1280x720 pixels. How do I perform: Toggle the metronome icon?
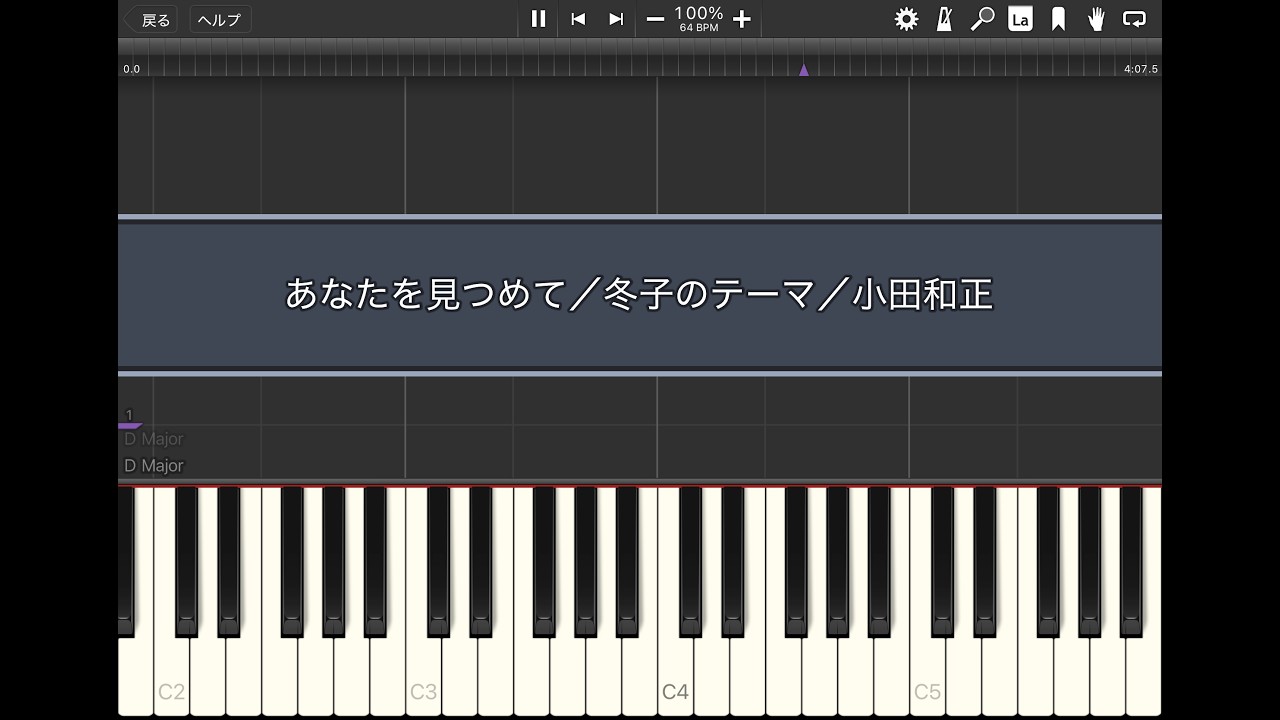pyautogui.click(x=944, y=19)
